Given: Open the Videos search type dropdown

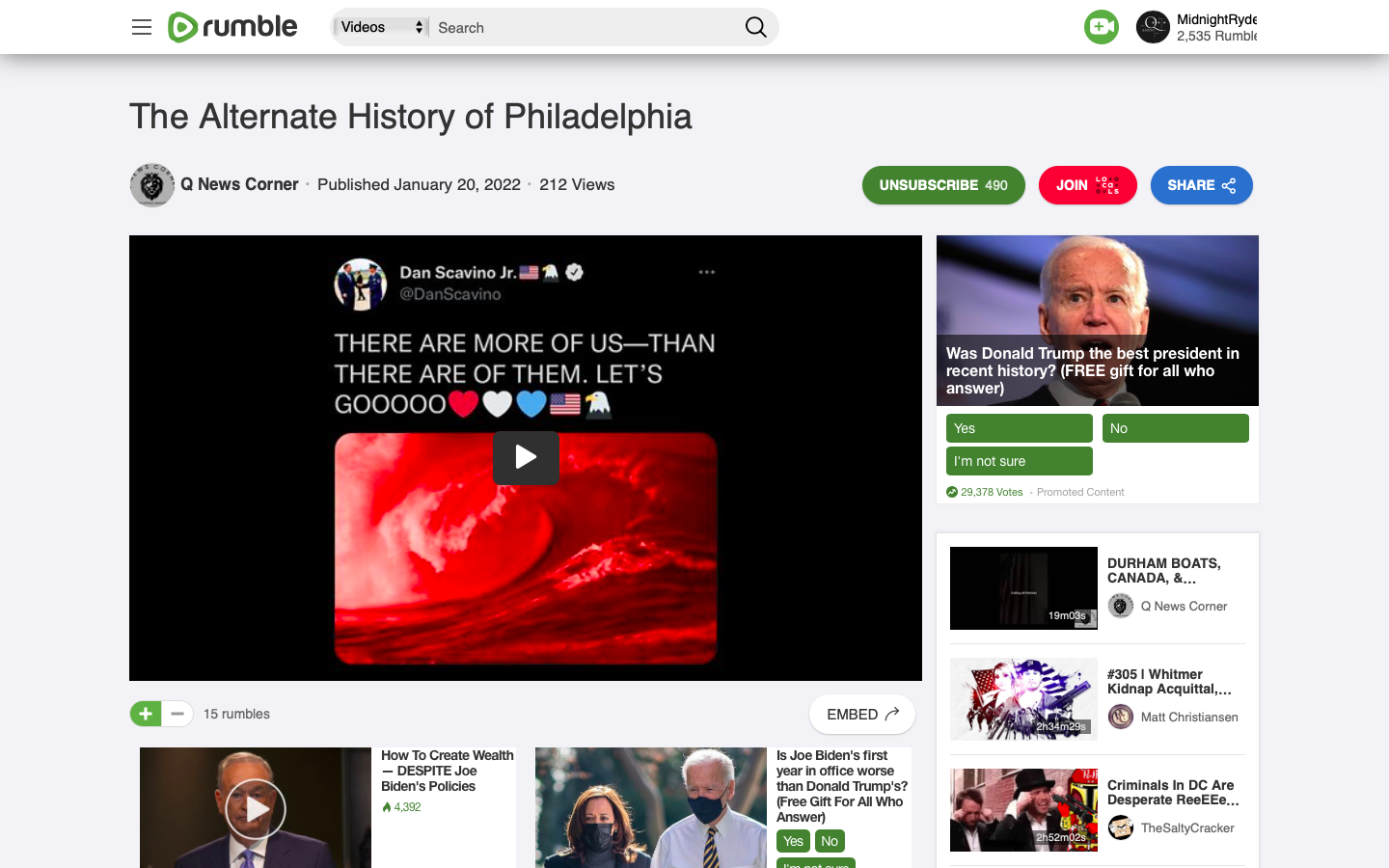Looking at the screenshot, I should [x=381, y=27].
